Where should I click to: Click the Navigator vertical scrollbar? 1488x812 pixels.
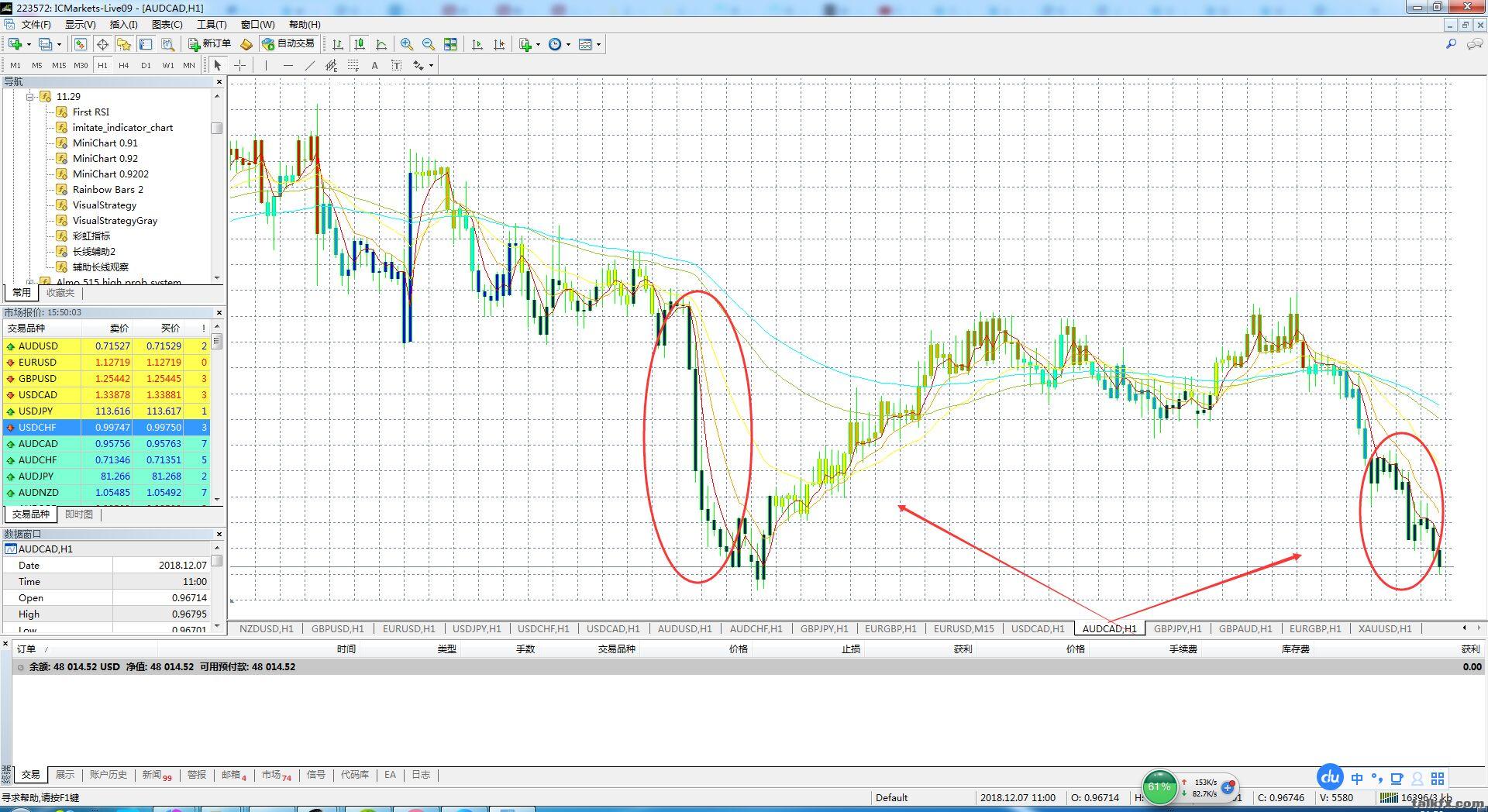[x=217, y=186]
